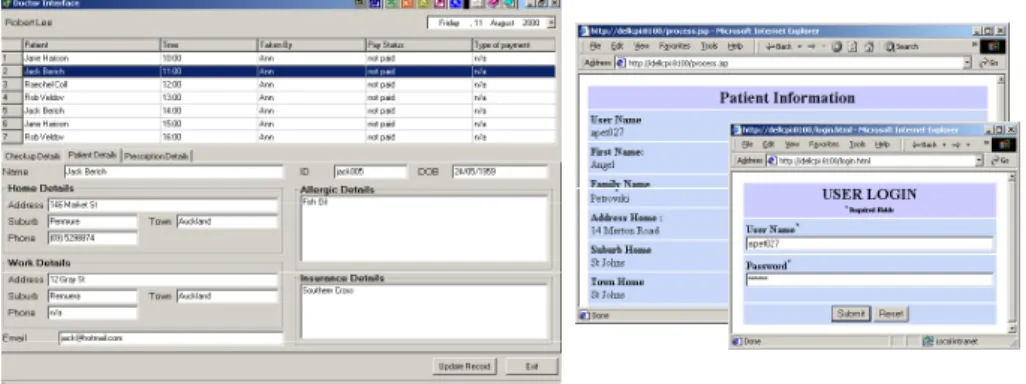The width and height of the screenshot is (1026, 384).
Task: Open Back history dropdown arrow in login.html browser
Action: pos(944,145)
